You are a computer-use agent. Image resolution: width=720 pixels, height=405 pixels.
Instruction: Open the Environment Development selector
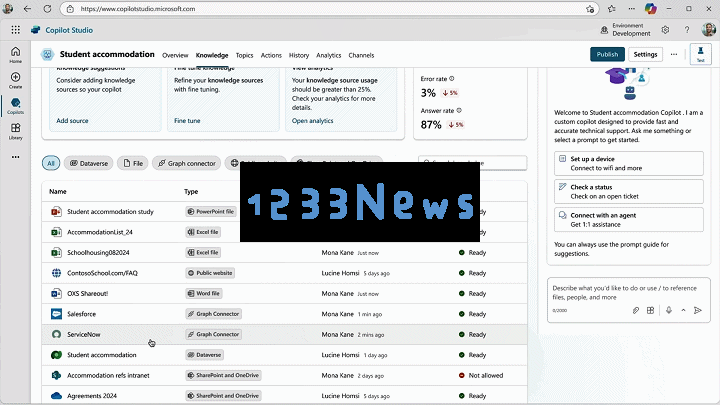(x=626, y=30)
